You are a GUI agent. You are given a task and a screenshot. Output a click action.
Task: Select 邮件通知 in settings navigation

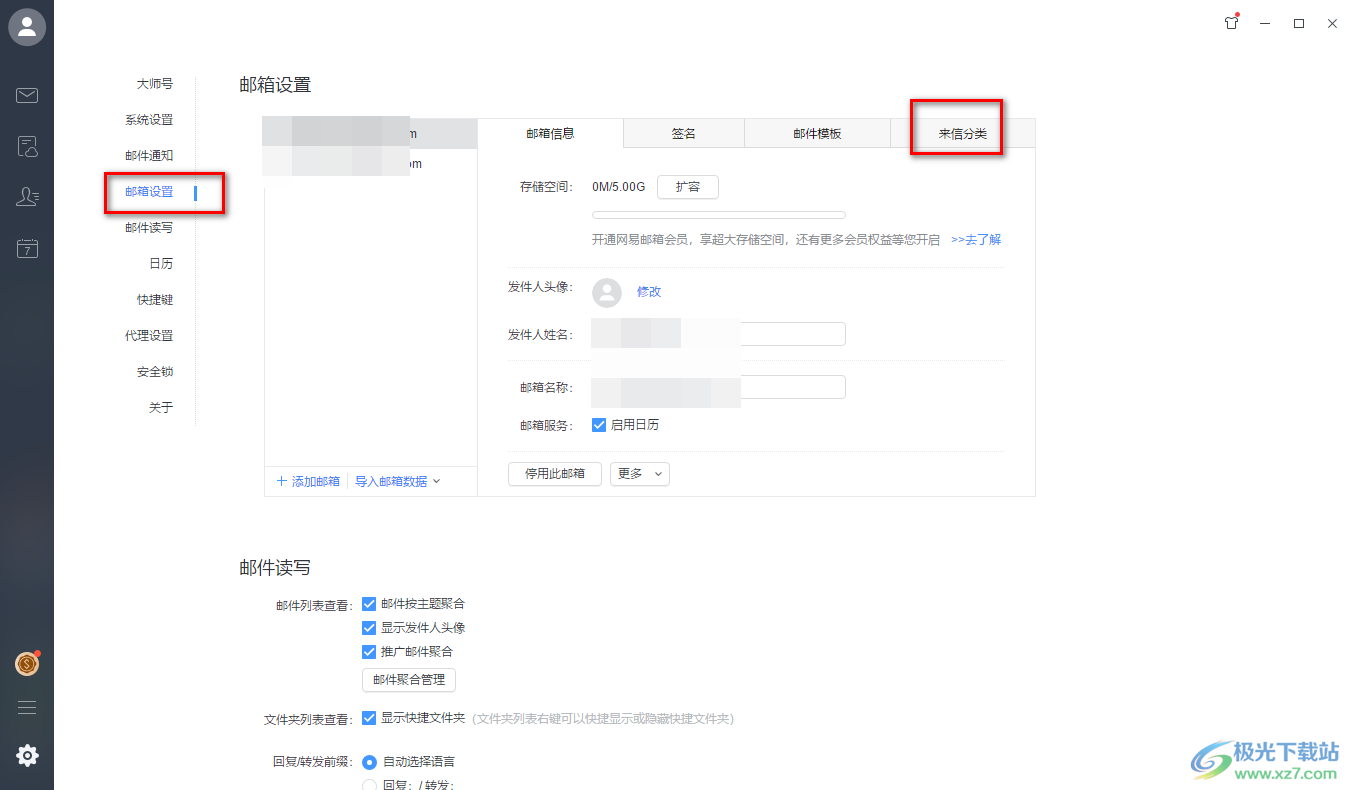click(x=149, y=156)
